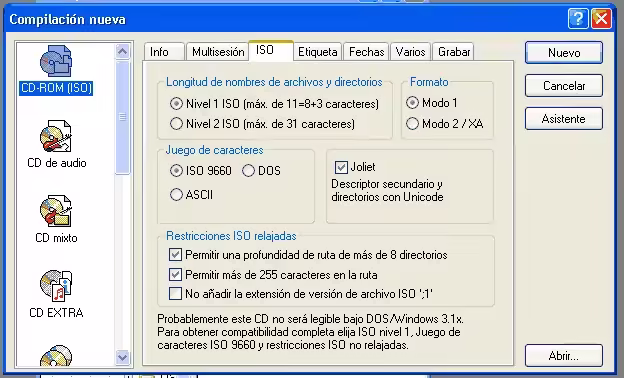Image resolution: width=624 pixels, height=378 pixels.
Task: Click compilation list scroll up arrow
Action: [123, 51]
